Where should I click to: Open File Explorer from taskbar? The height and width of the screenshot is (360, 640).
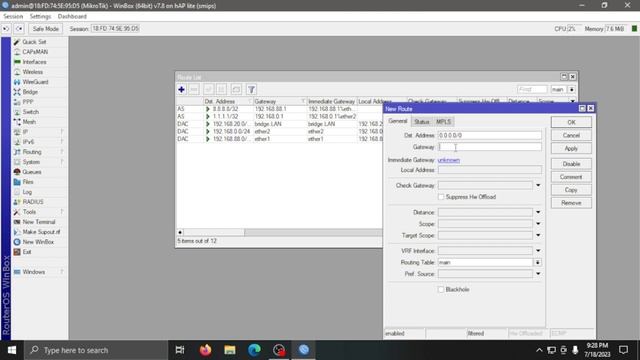(230, 350)
